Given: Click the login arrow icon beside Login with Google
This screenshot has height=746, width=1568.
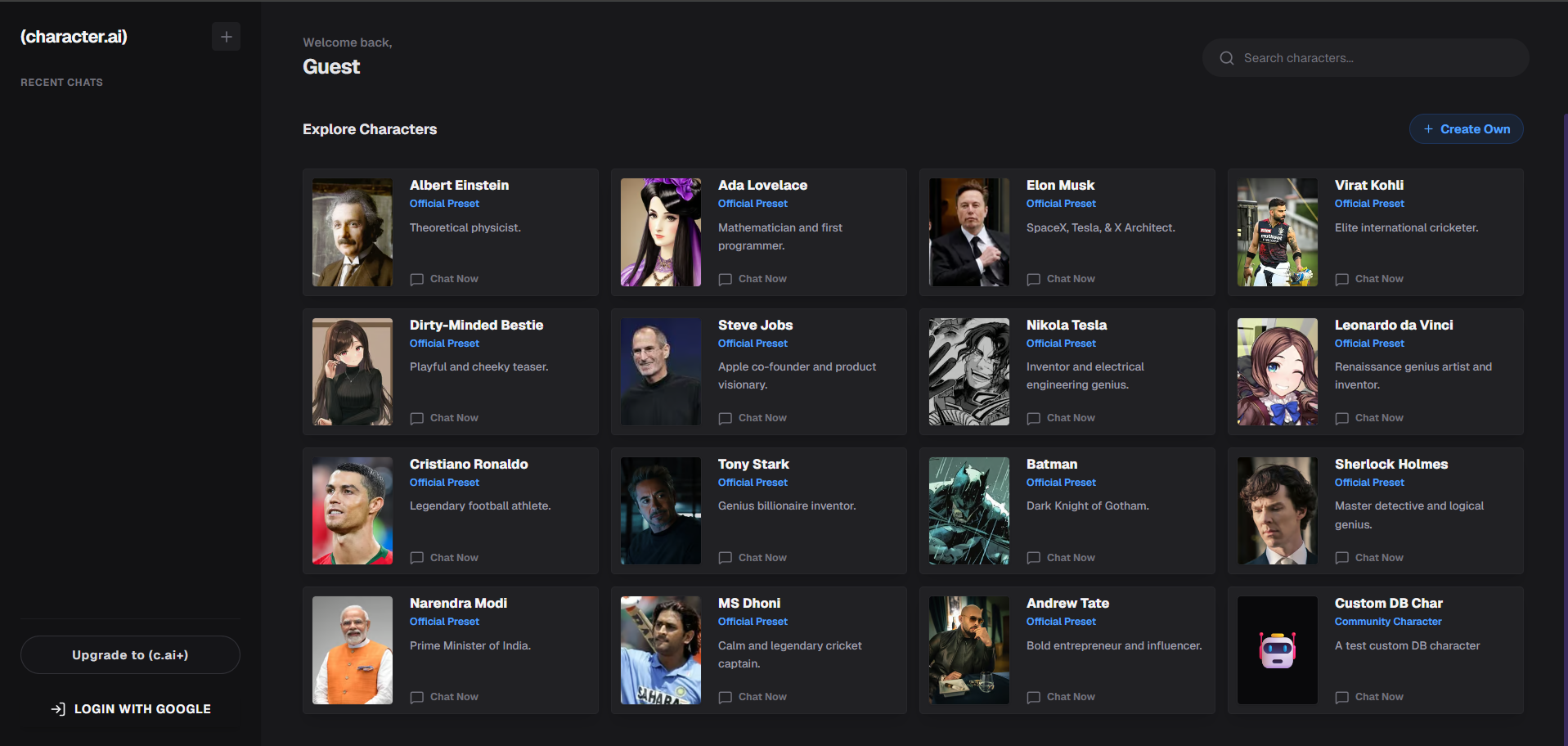Looking at the screenshot, I should click(x=58, y=709).
